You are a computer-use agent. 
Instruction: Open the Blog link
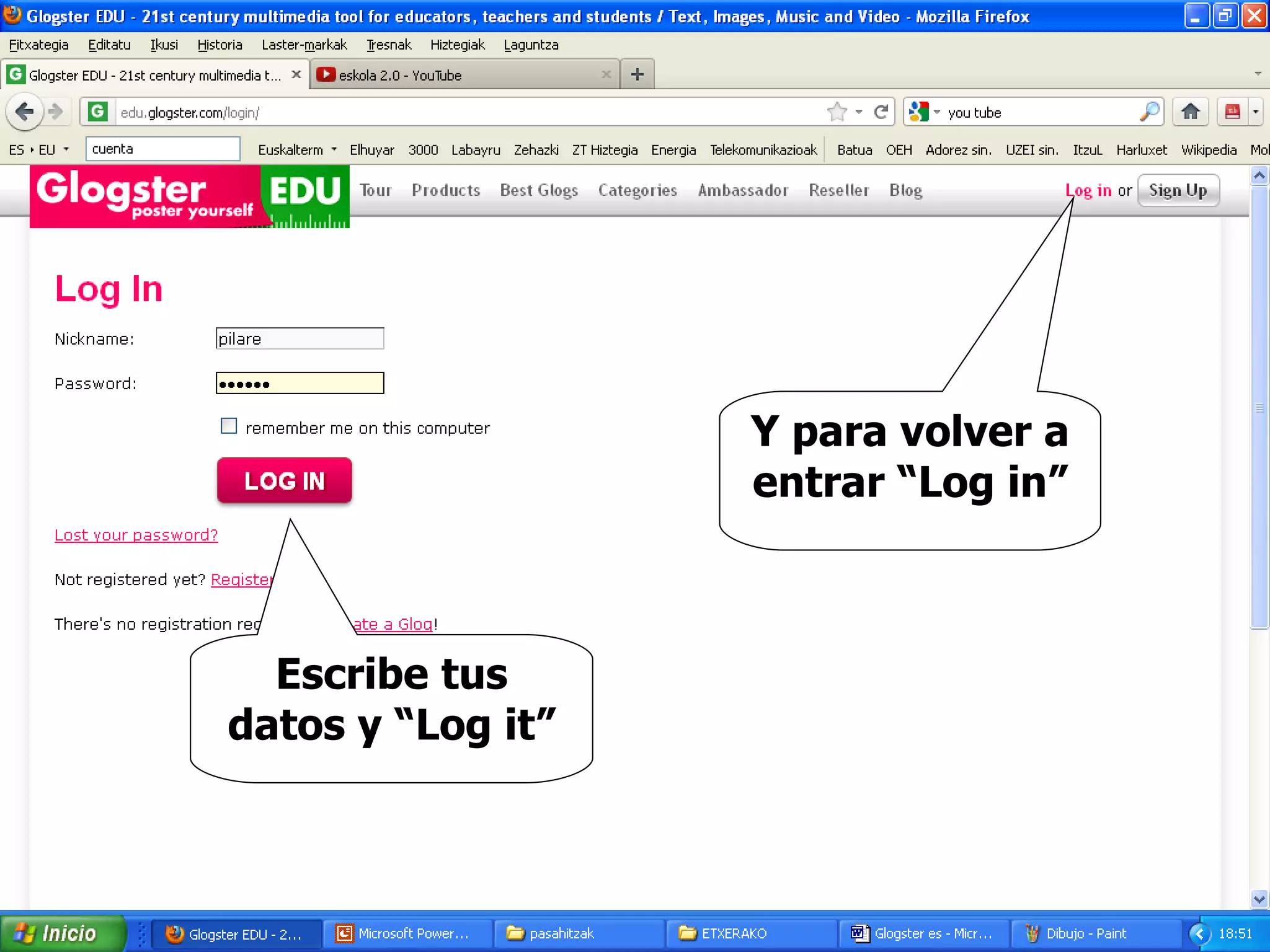905,190
